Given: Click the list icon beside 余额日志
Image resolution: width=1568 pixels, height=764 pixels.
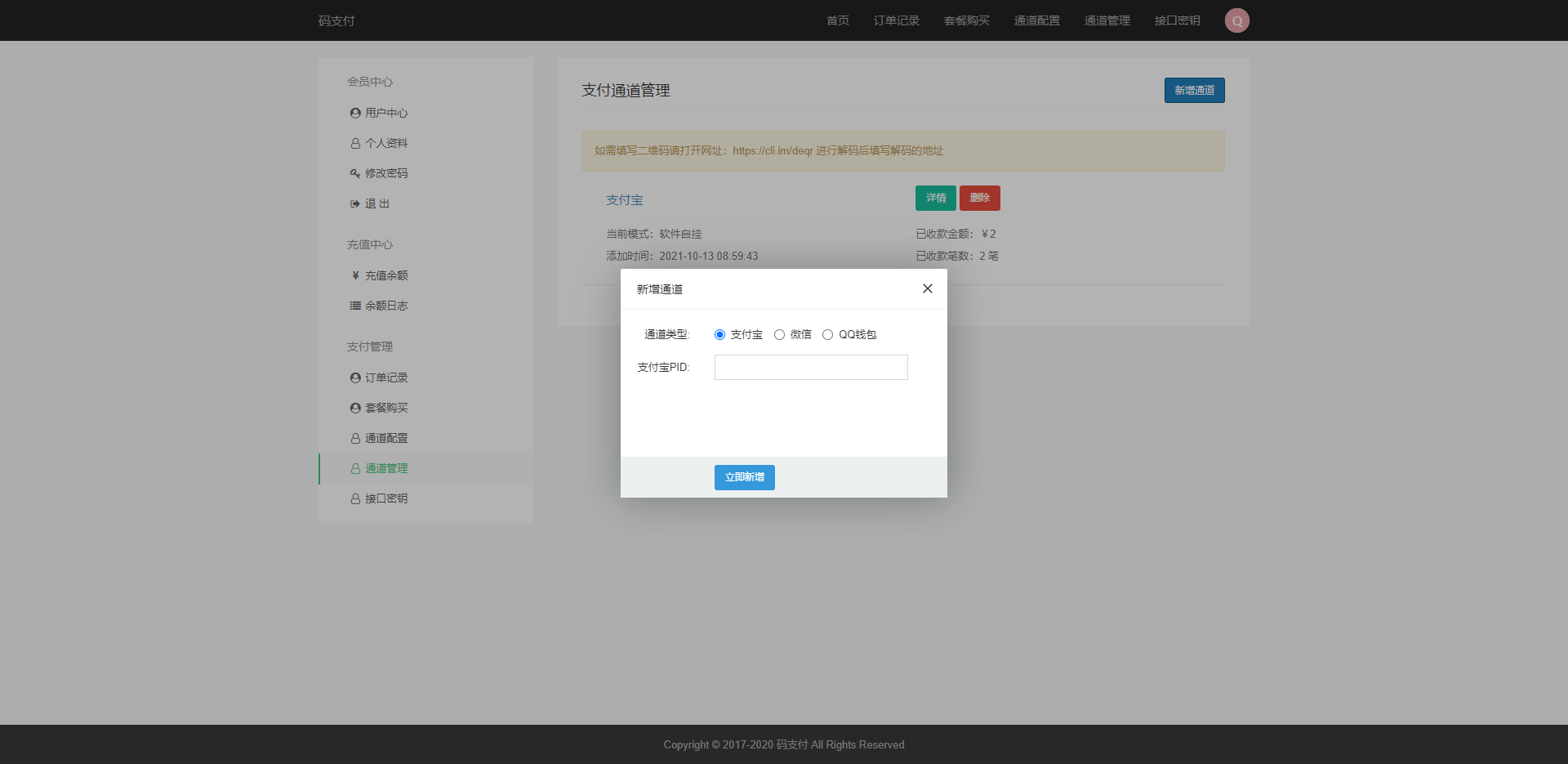Looking at the screenshot, I should point(355,306).
